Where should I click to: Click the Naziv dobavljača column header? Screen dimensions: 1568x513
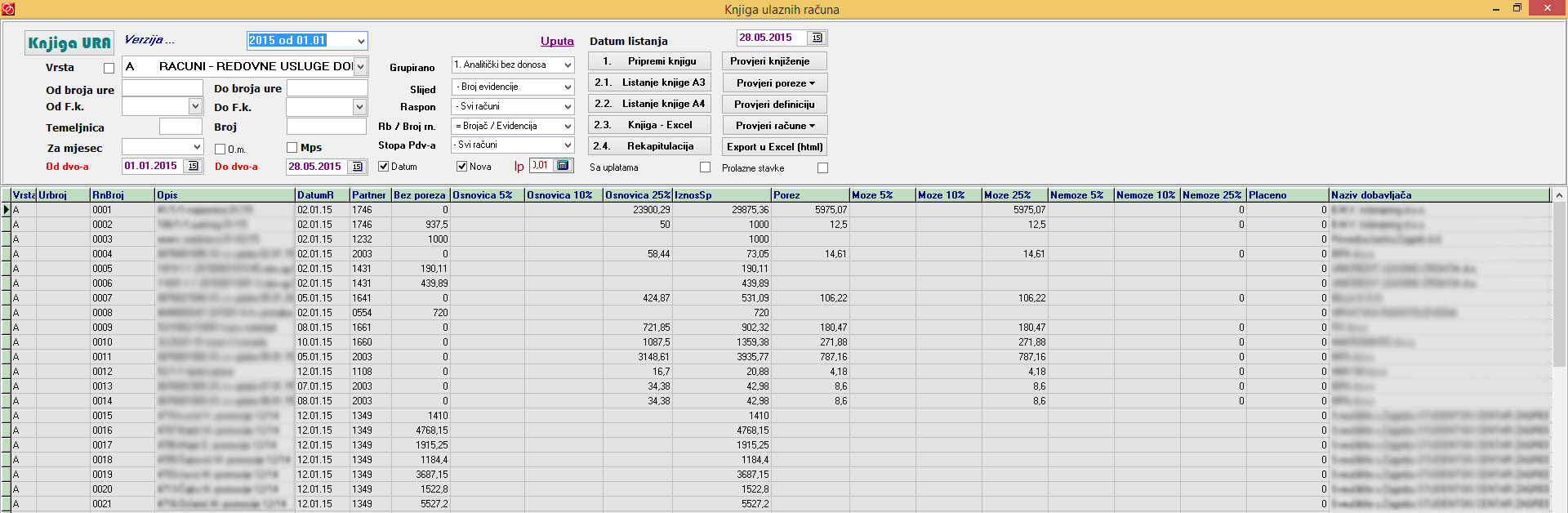coord(1440,195)
